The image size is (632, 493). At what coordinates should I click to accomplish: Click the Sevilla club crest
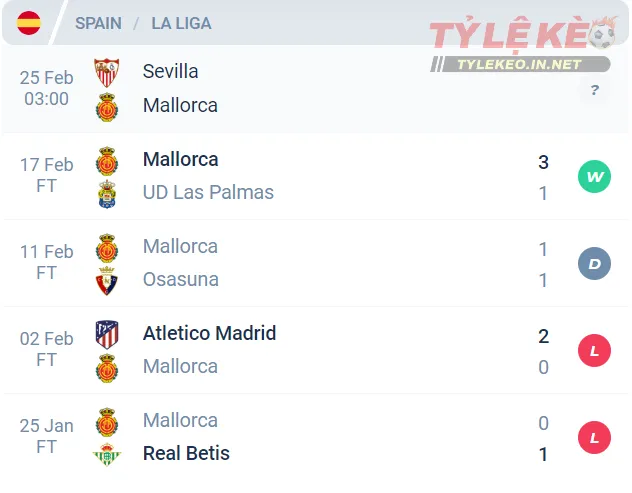pyautogui.click(x=106, y=72)
